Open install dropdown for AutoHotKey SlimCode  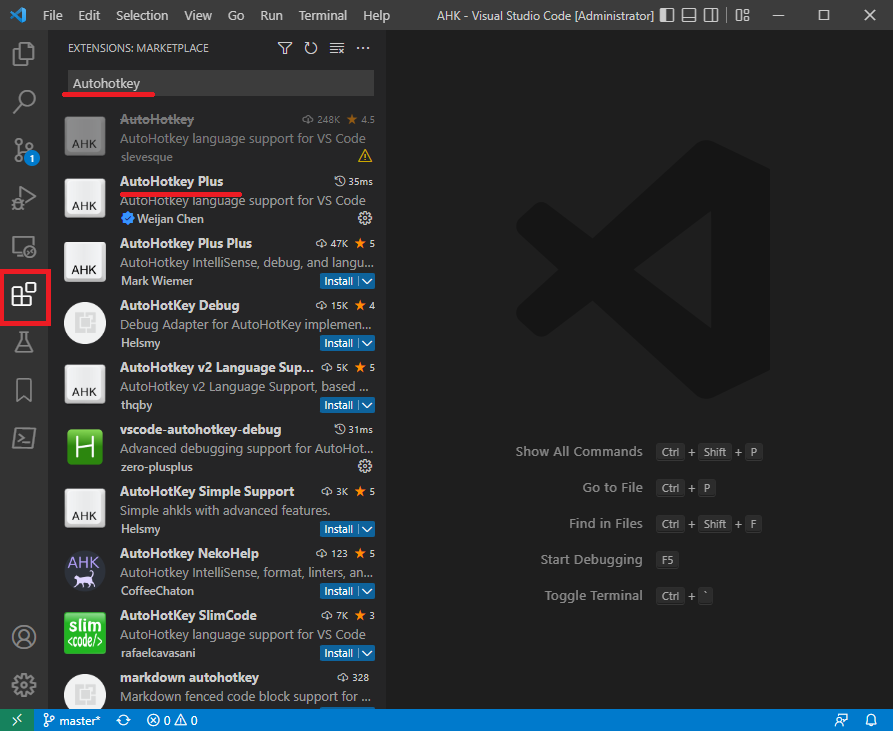(367, 654)
